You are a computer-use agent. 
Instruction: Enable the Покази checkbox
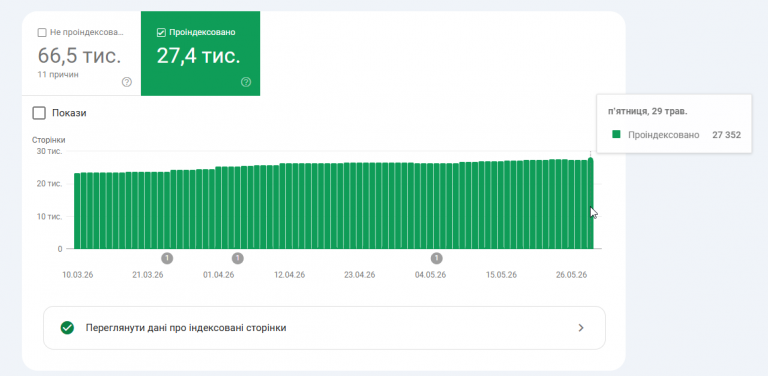(x=39, y=113)
